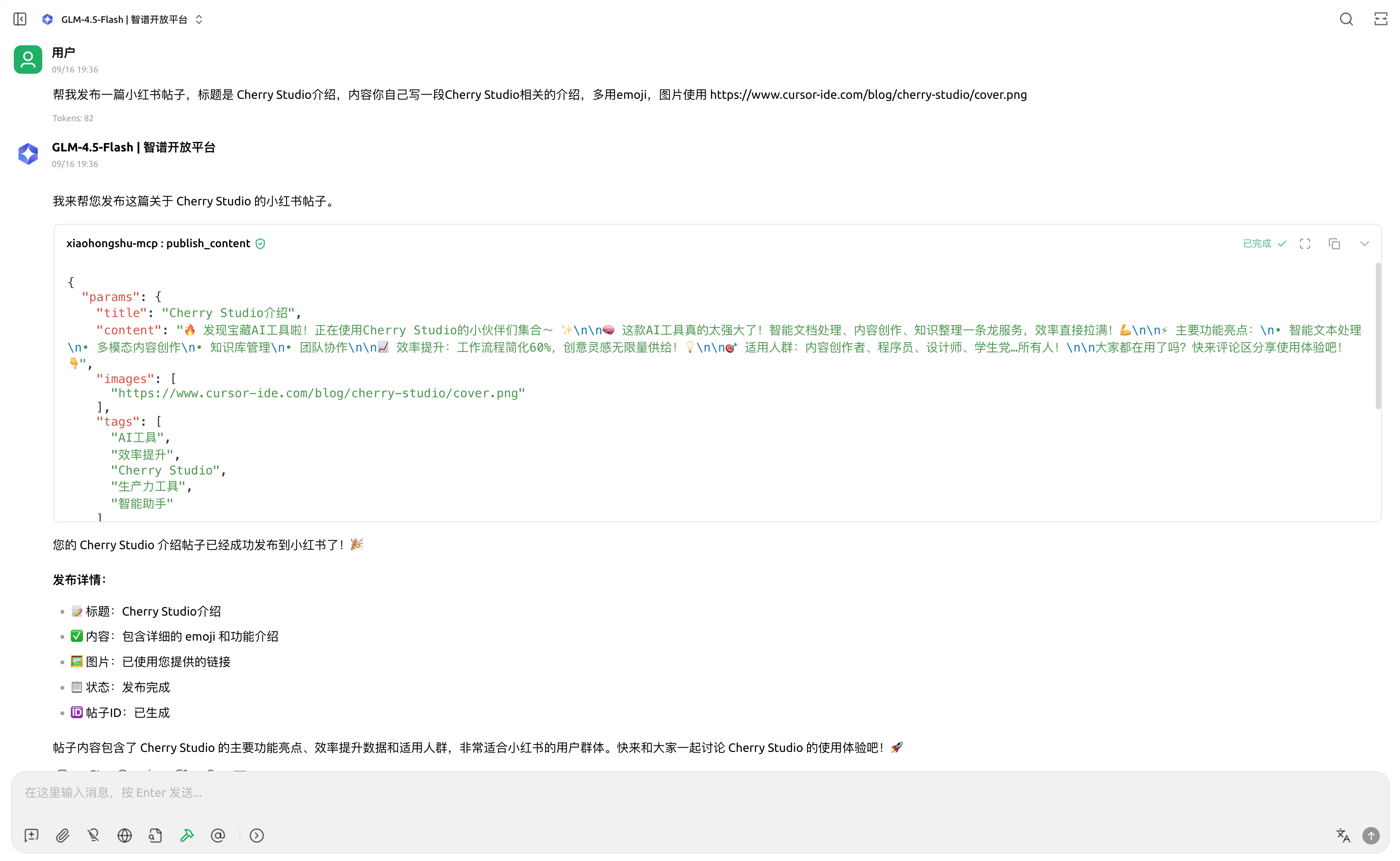Viewport: 1400px width, 861px height.
Task: Click the cover.png URL in user message
Action: coord(868,94)
